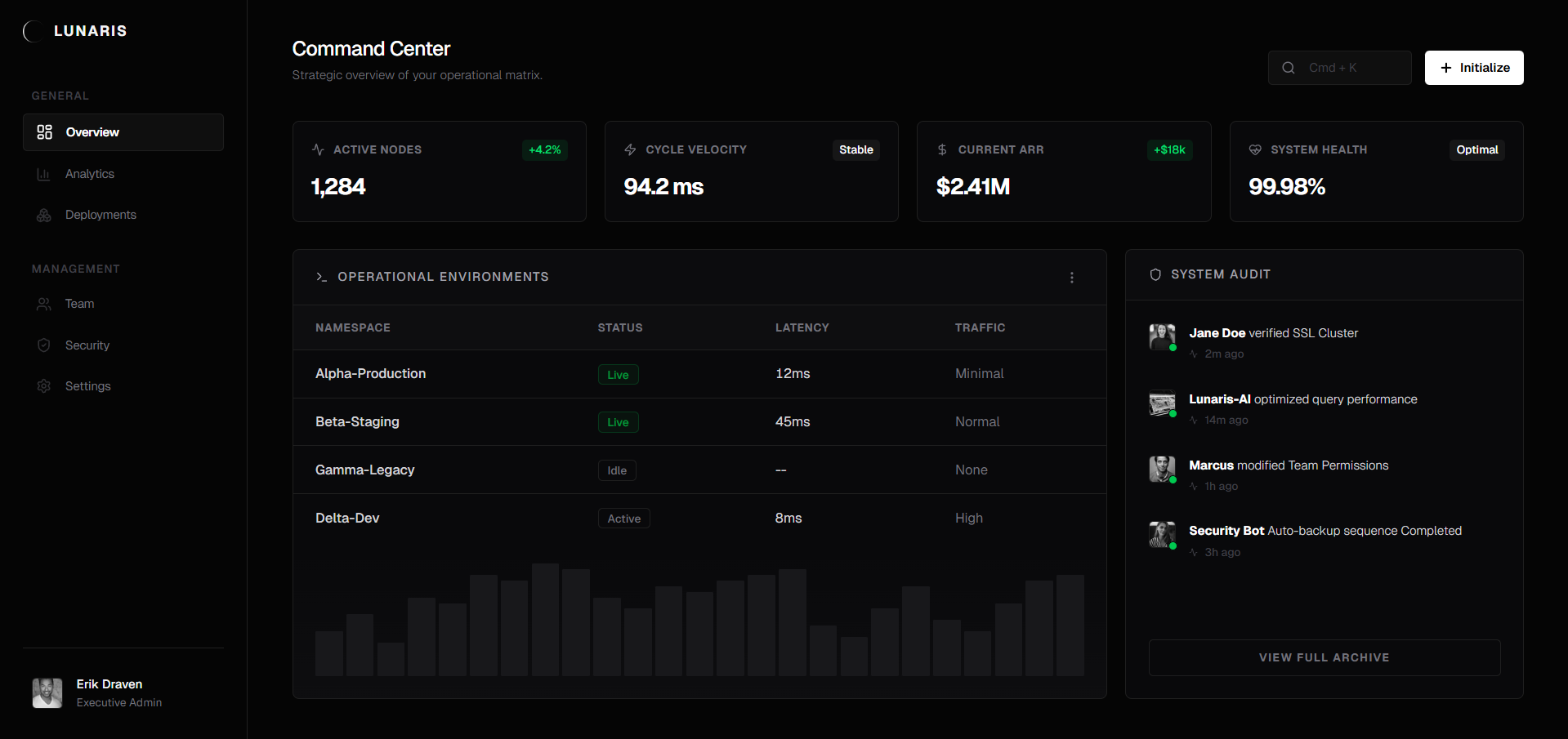This screenshot has width=1568, height=739.
Task: Select the Analytics sidebar icon
Action: (44, 174)
